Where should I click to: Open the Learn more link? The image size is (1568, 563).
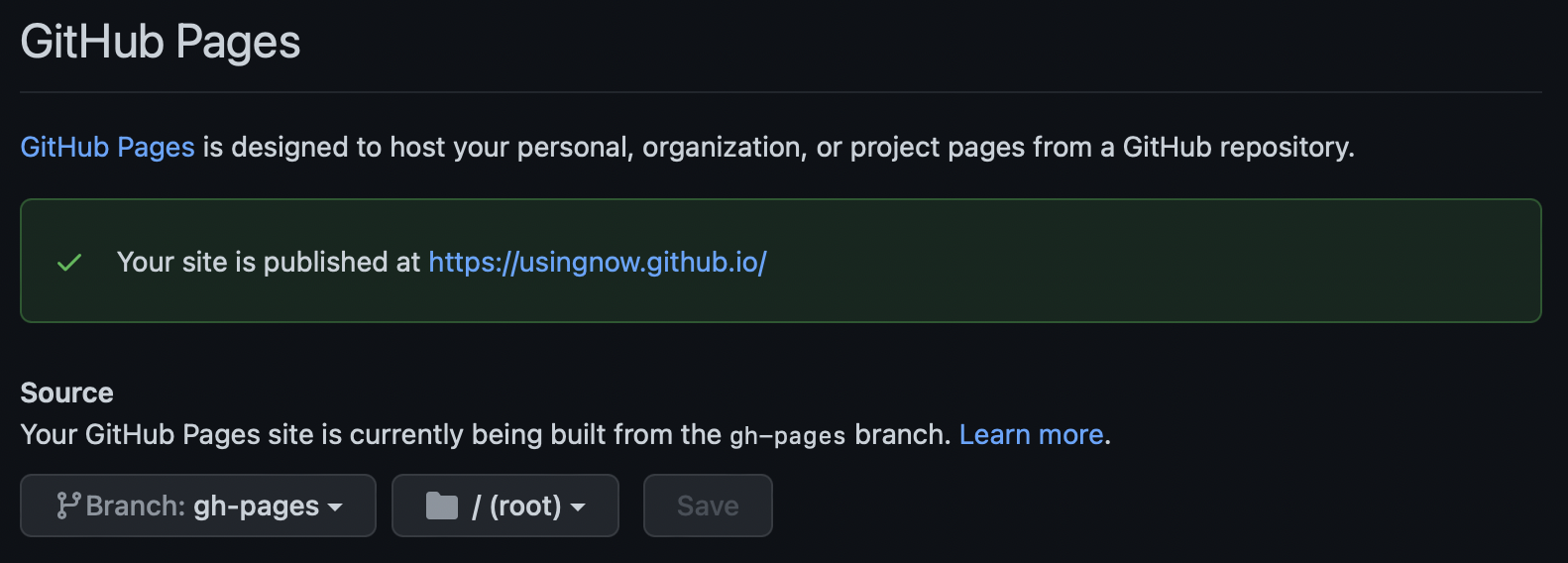(x=1032, y=434)
